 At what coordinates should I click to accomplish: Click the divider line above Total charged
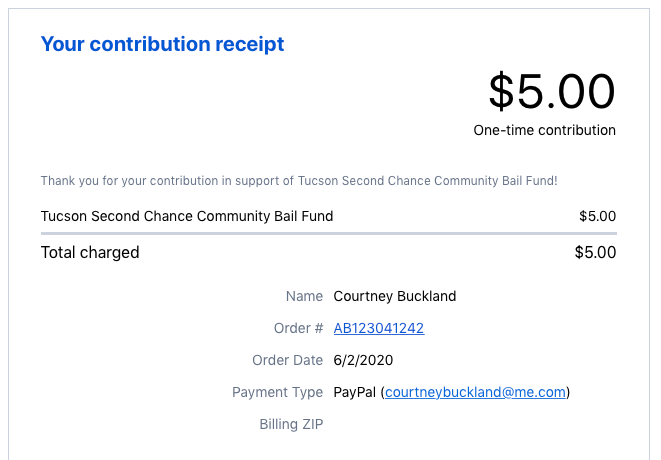(x=328, y=233)
